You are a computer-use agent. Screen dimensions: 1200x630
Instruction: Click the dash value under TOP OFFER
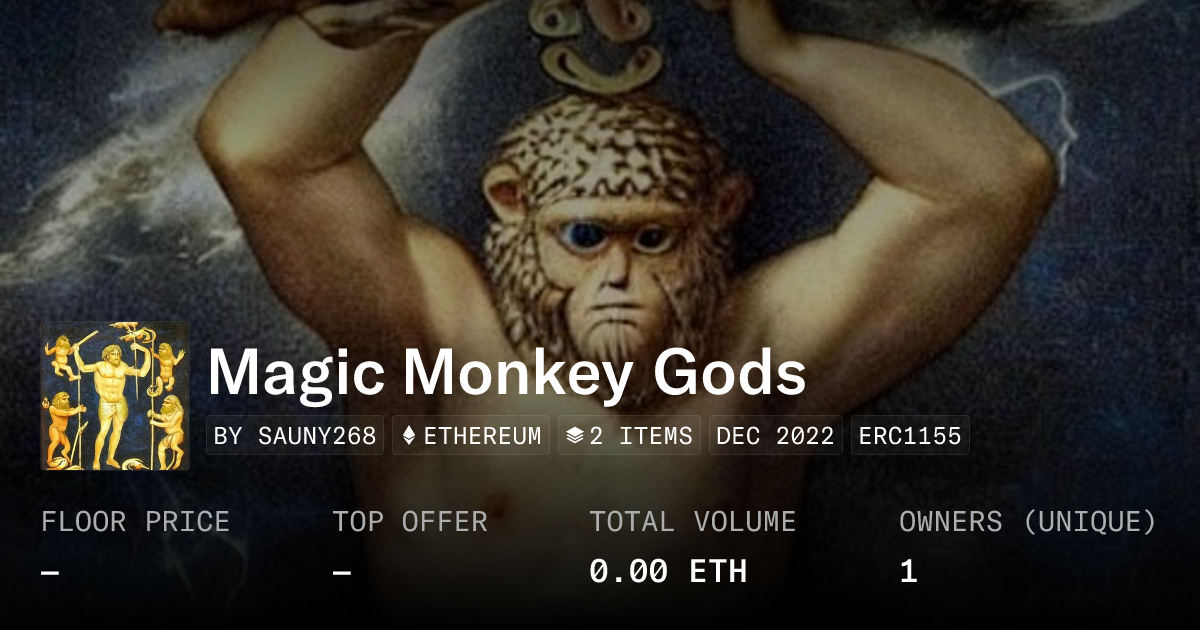click(x=342, y=572)
